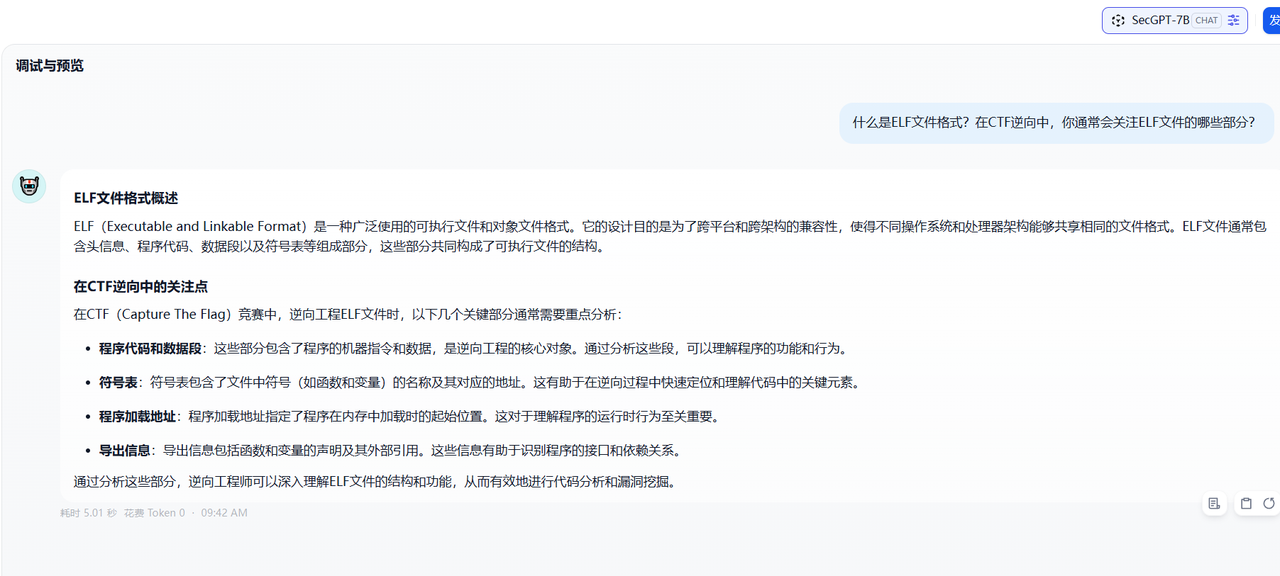Open the SecGPT-7B model selector dropdown
This screenshot has height=576, width=1280.
tap(1160, 20)
